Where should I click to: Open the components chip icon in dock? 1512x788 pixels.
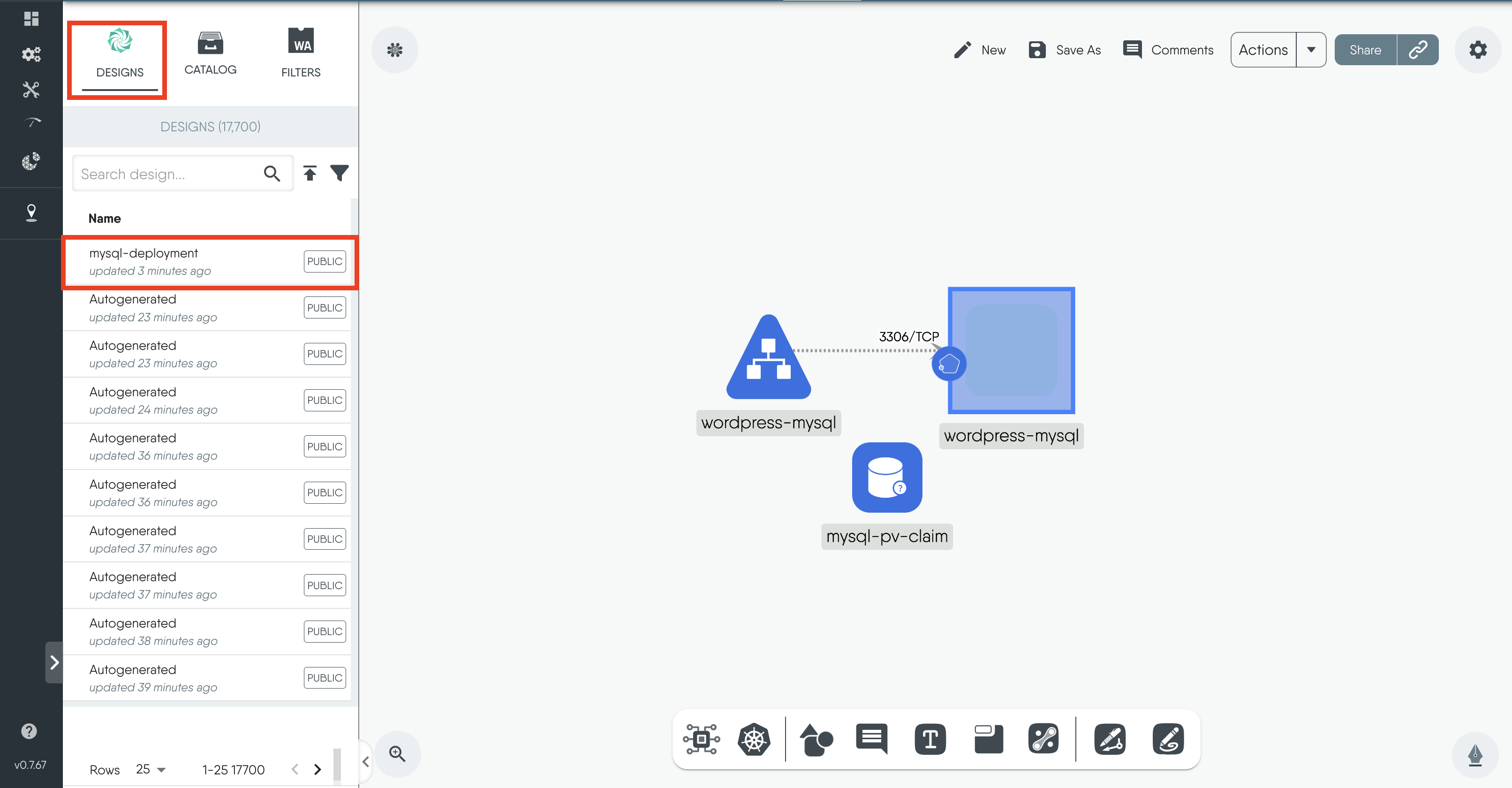coord(701,739)
